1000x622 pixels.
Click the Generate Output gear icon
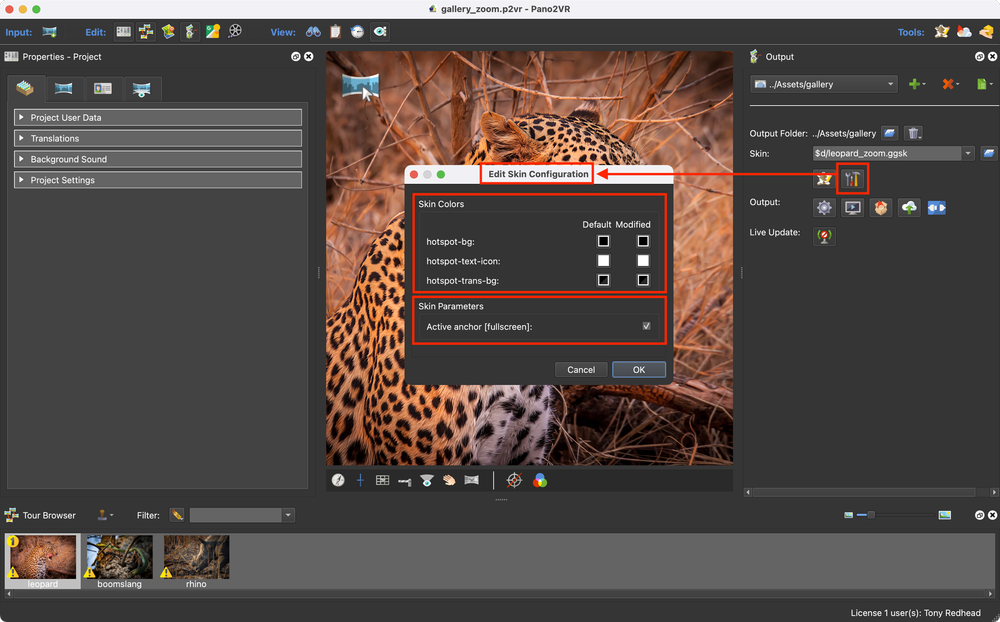point(824,208)
